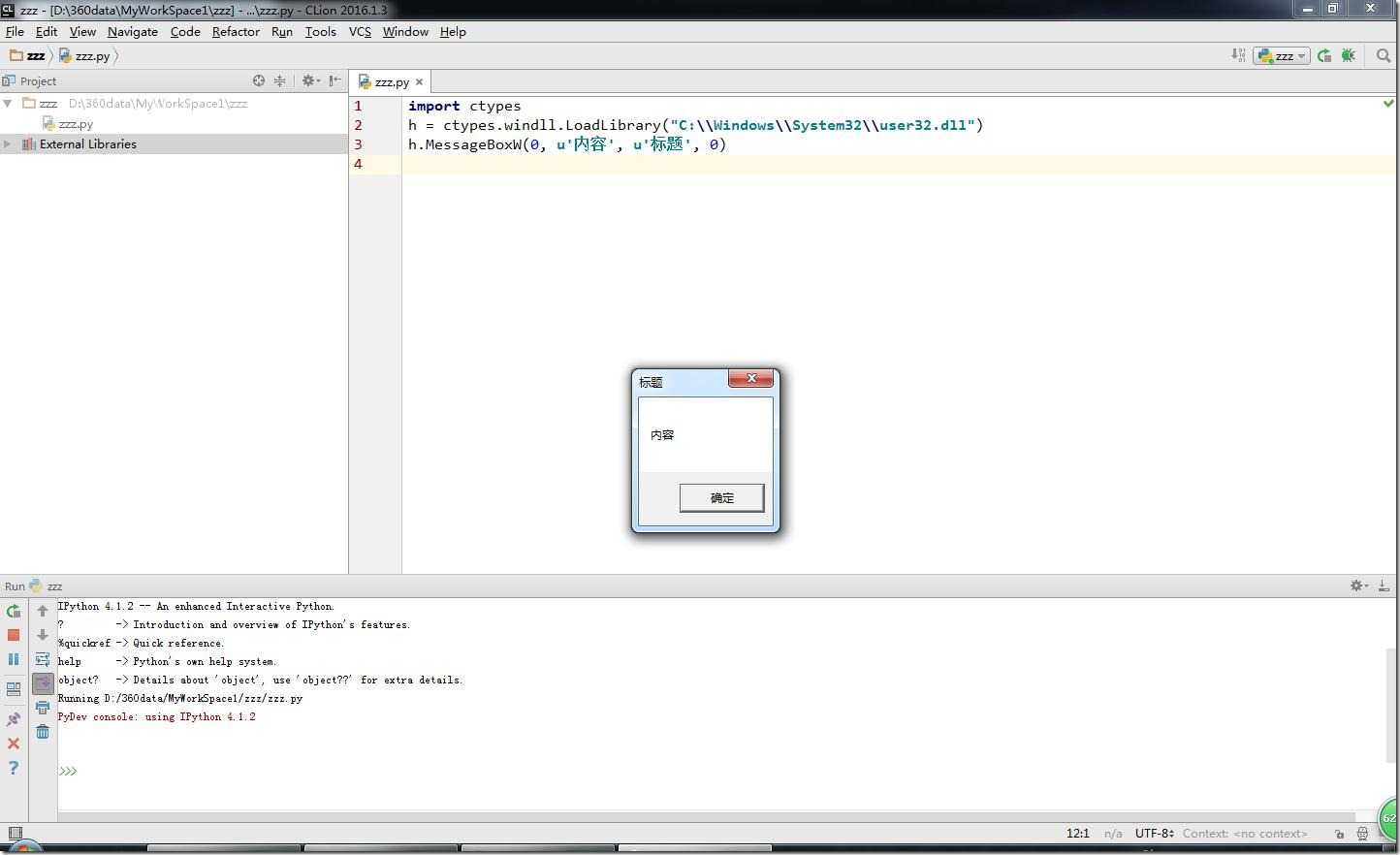
Task: Click the Make project binary icon
Action: [1238, 55]
